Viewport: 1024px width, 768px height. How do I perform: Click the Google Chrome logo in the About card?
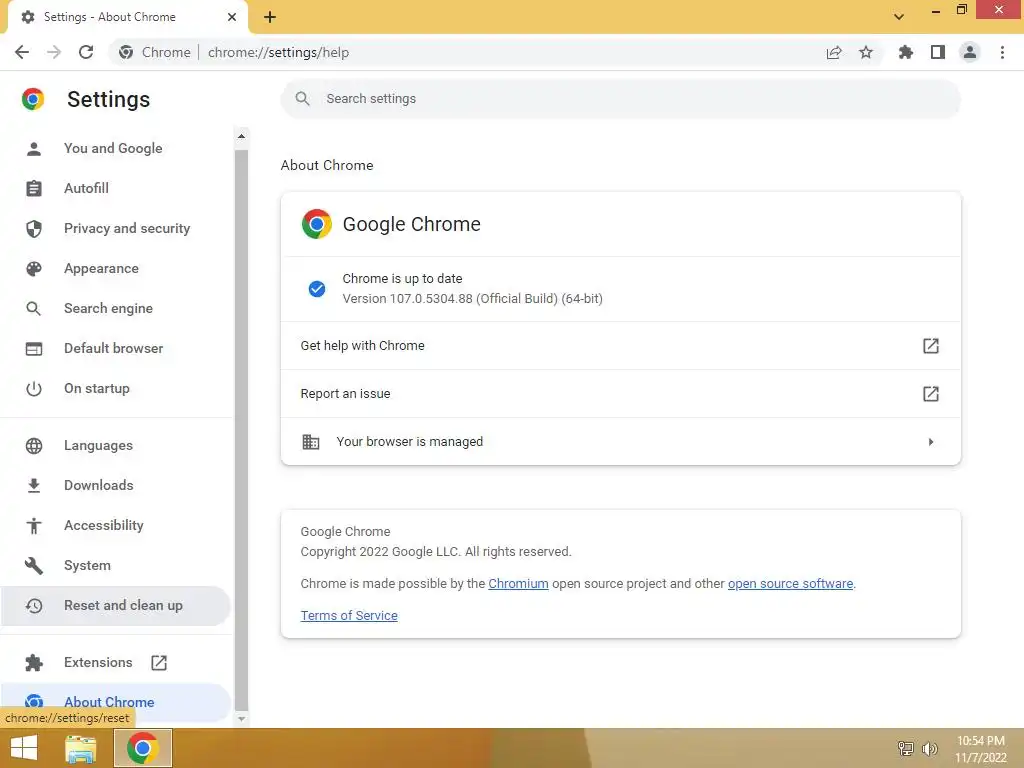(317, 224)
